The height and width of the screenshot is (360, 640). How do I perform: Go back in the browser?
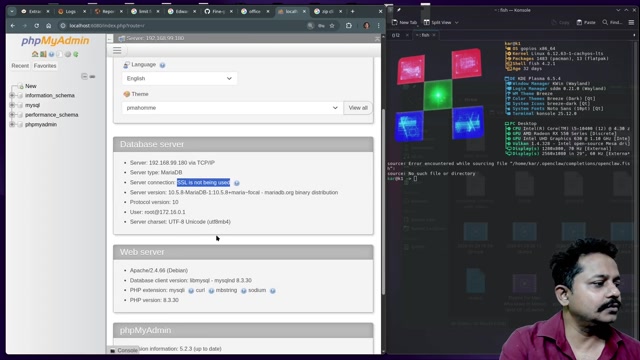(x=13, y=25)
